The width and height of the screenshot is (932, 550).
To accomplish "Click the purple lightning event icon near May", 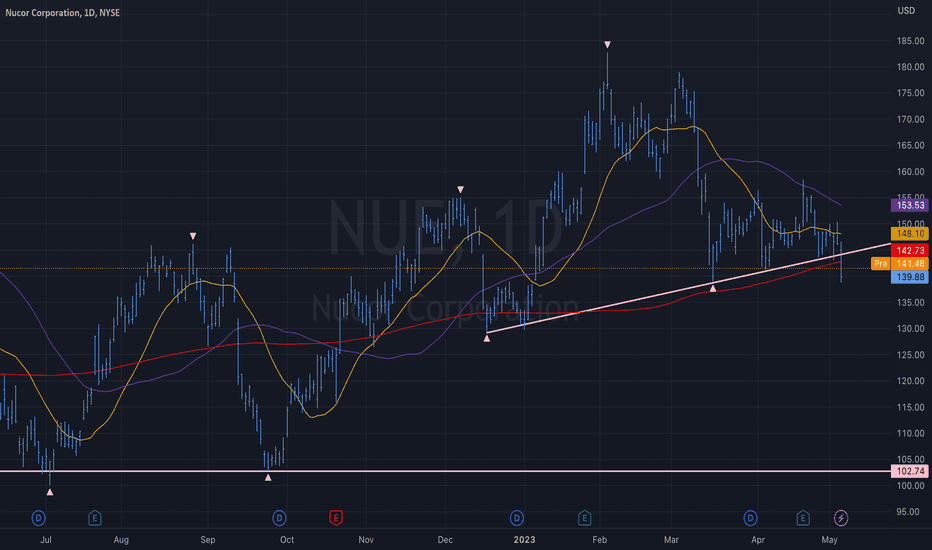I will pos(840,518).
